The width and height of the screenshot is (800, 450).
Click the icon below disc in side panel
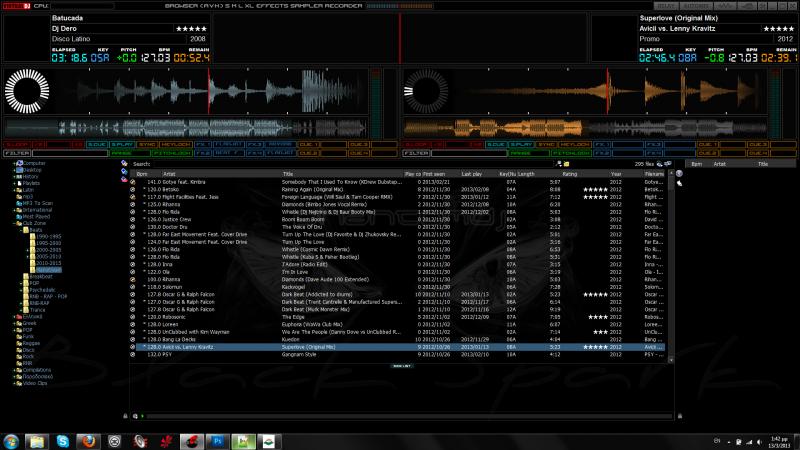[679, 183]
